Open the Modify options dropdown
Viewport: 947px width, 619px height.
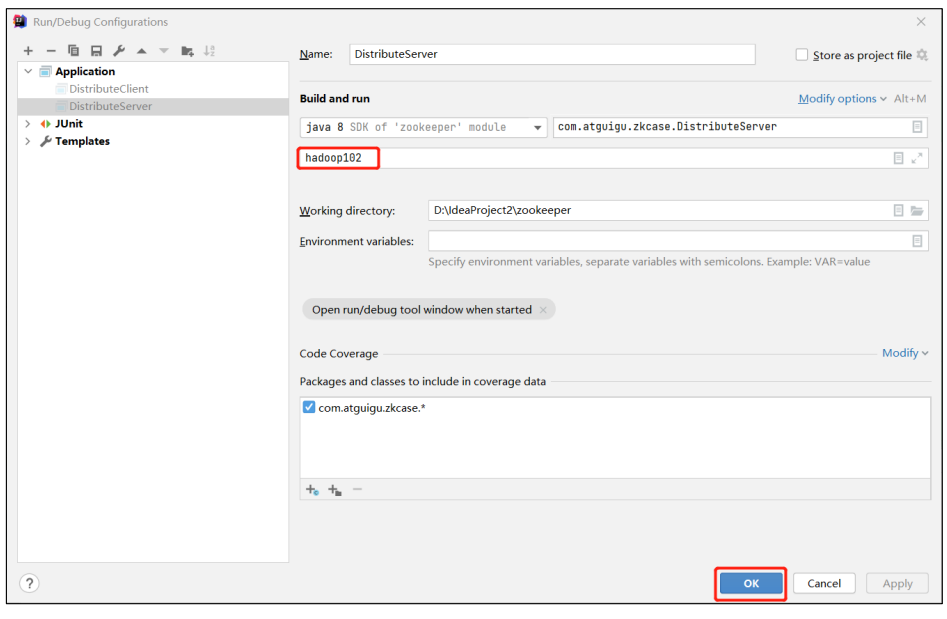tap(842, 98)
